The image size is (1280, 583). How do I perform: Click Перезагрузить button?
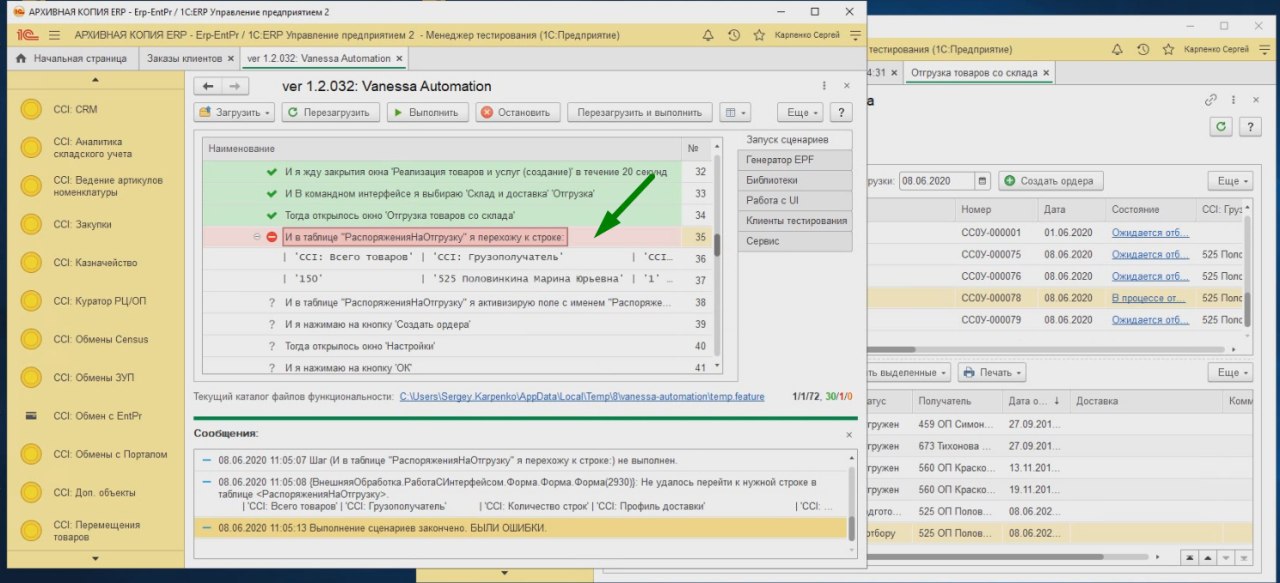coord(330,112)
